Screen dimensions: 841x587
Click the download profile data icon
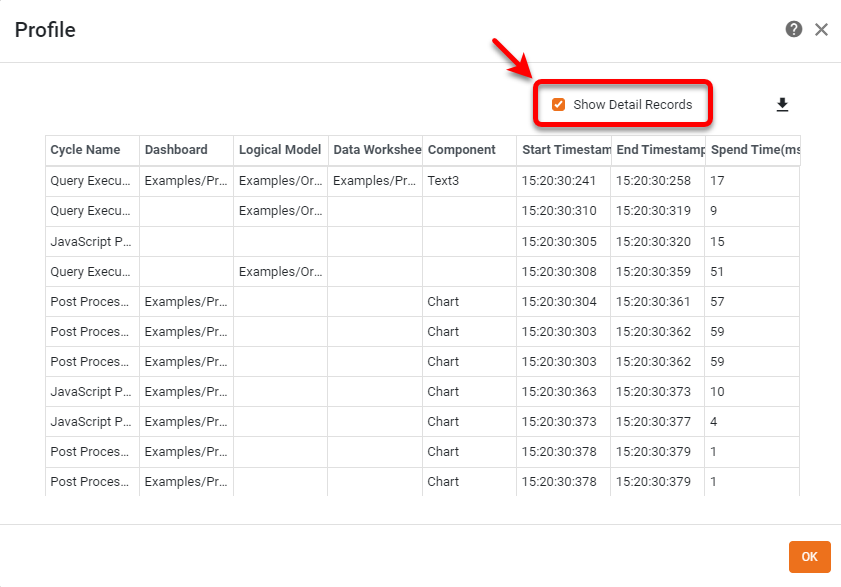(x=783, y=104)
